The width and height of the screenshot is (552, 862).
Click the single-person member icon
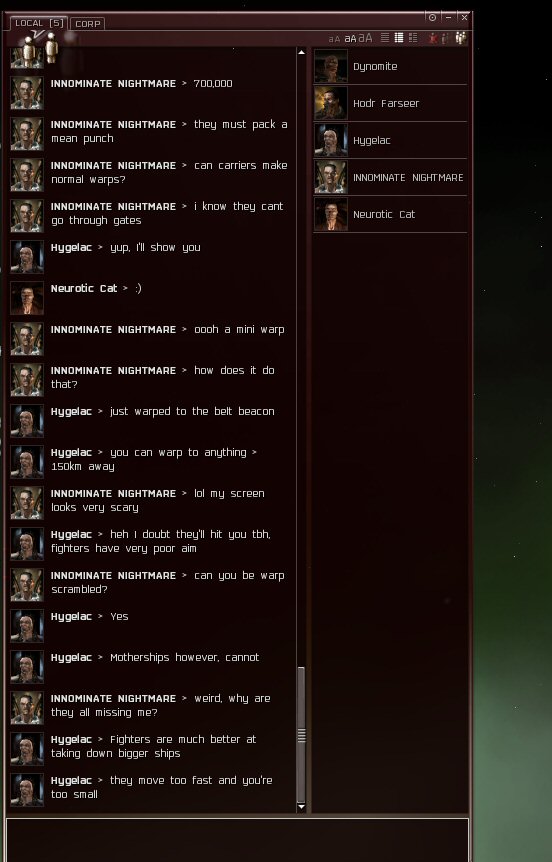(445, 37)
